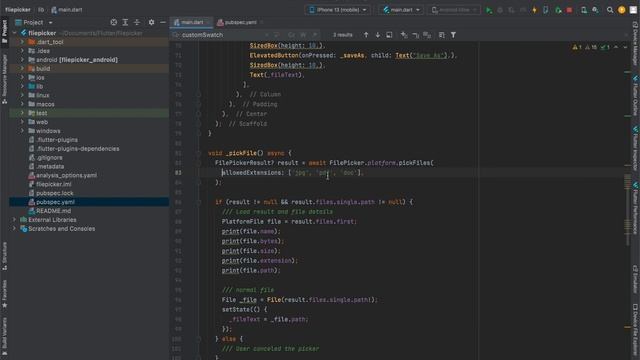Click the customSwatch search input field
Viewport: 640px width, 360px height.
click(x=222, y=35)
